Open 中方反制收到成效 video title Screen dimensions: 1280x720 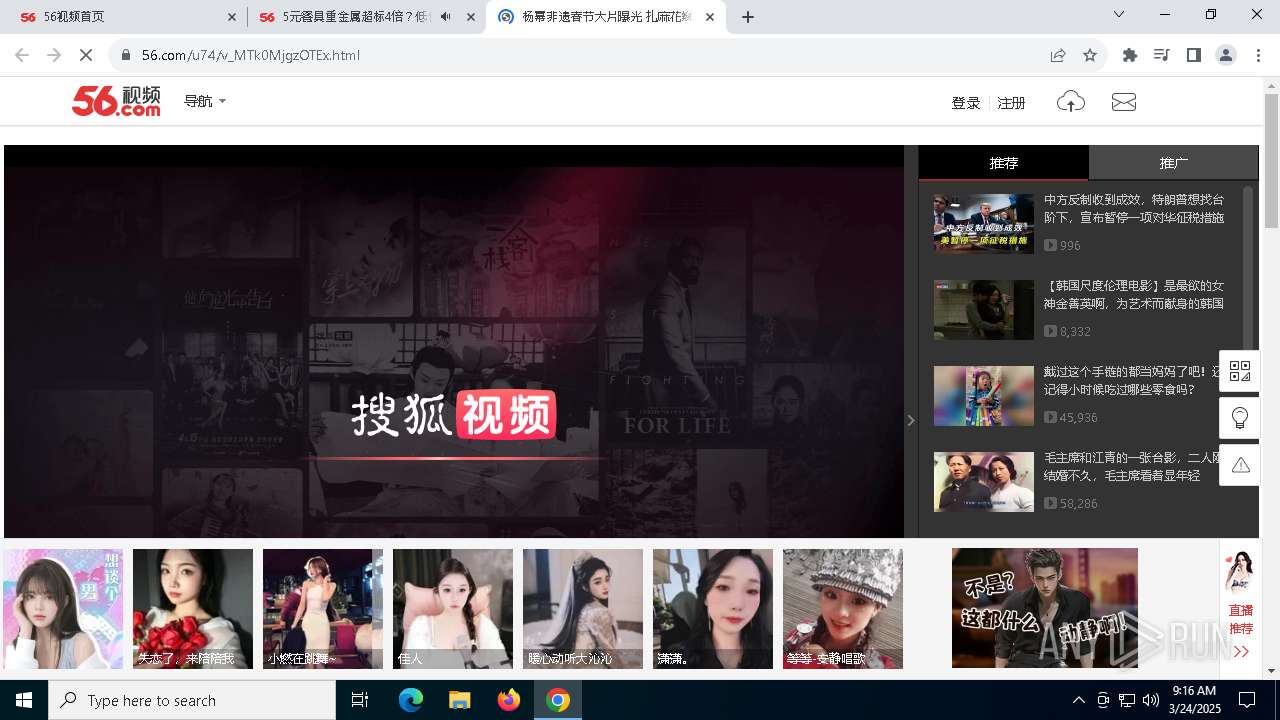pyautogui.click(x=1134, y=208)
